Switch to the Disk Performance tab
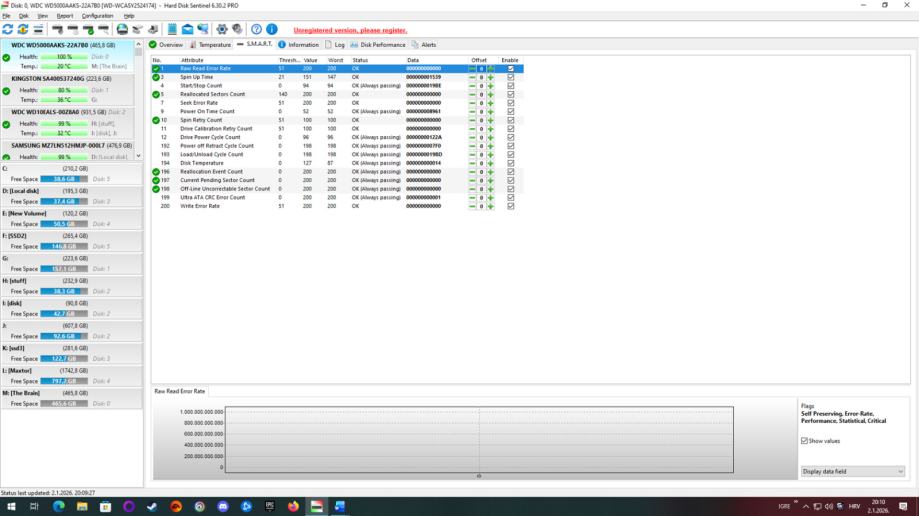919x516 pixels. coord(378,45)
